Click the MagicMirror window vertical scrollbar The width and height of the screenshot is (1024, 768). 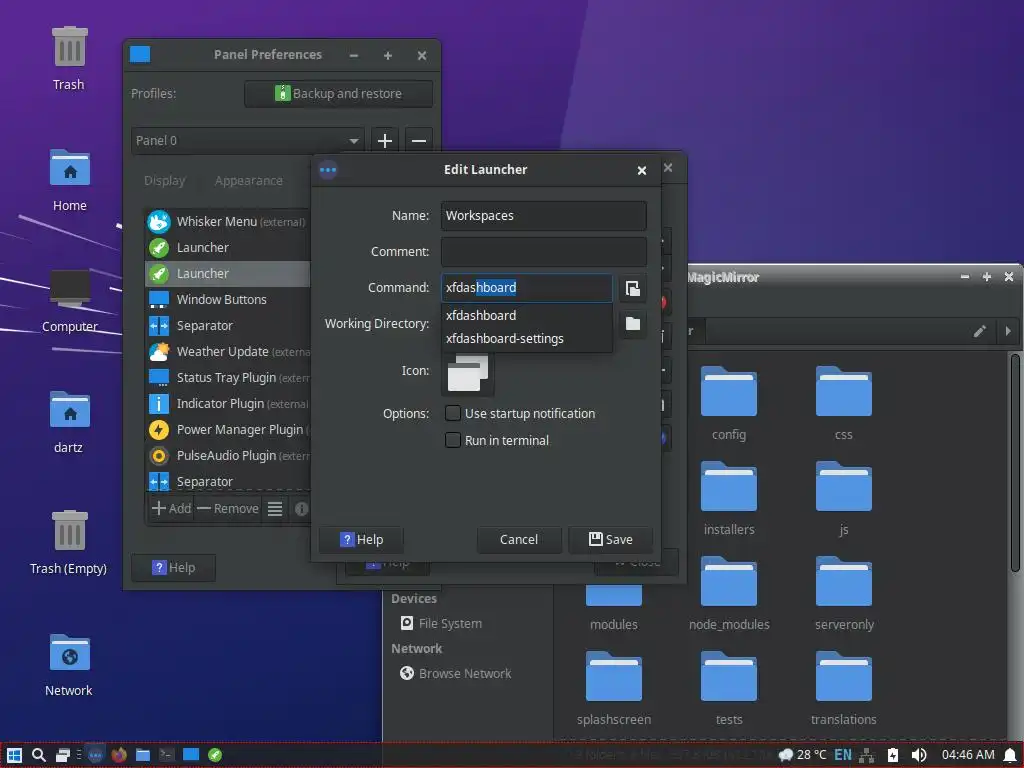(x=1015, y=464)
